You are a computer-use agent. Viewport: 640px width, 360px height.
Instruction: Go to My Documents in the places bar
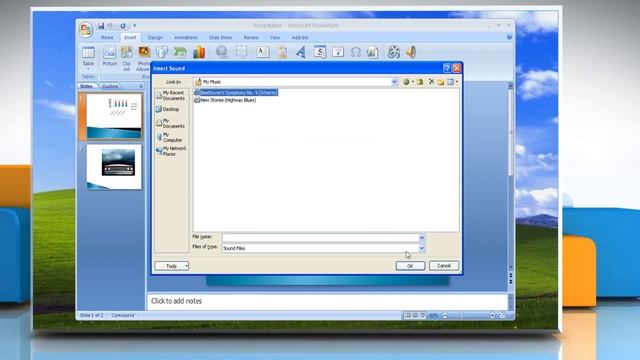[x=171, y=123]
